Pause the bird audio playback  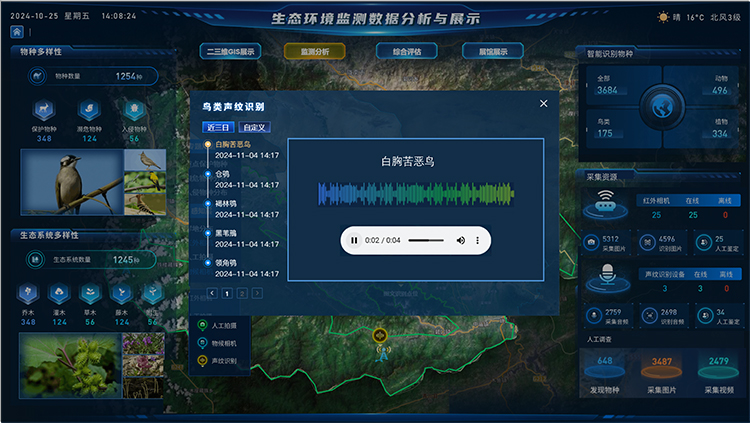[354, 240]
